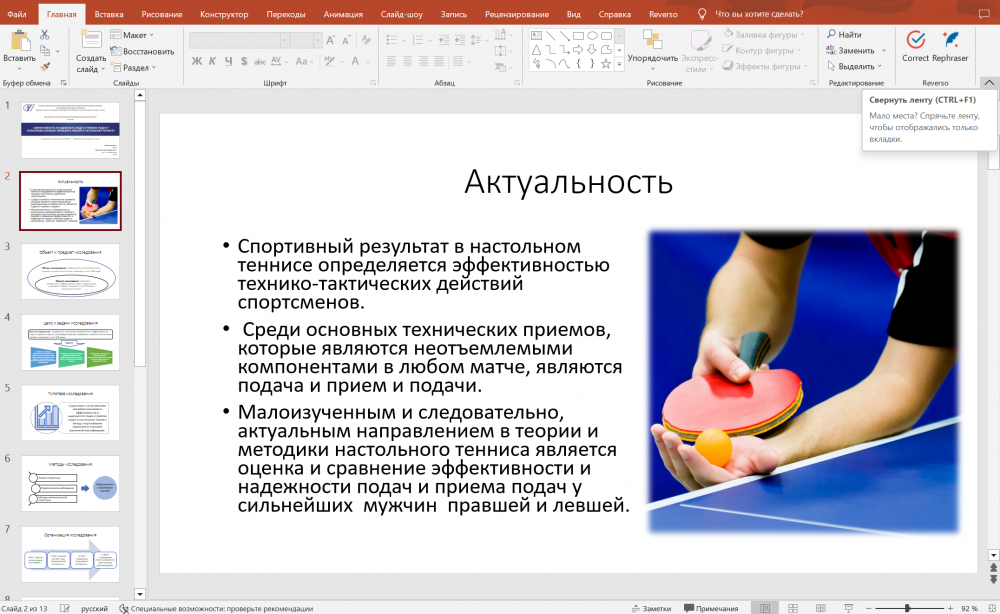Click "Слайд 2 из 13" status text
Viewport: 1000px width, 614px height.
click(x=24, y=608)
